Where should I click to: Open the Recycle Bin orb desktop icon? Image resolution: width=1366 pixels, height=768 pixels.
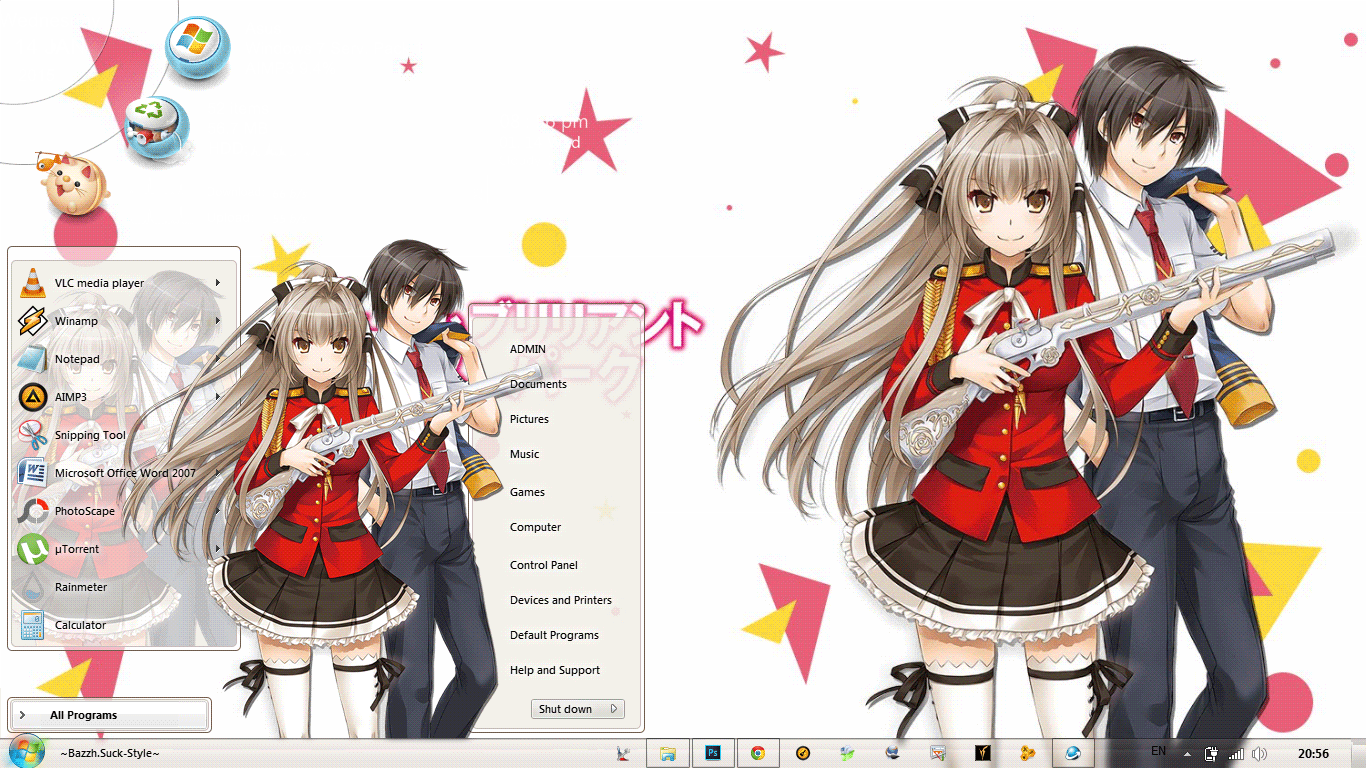(x=157, y=128)
